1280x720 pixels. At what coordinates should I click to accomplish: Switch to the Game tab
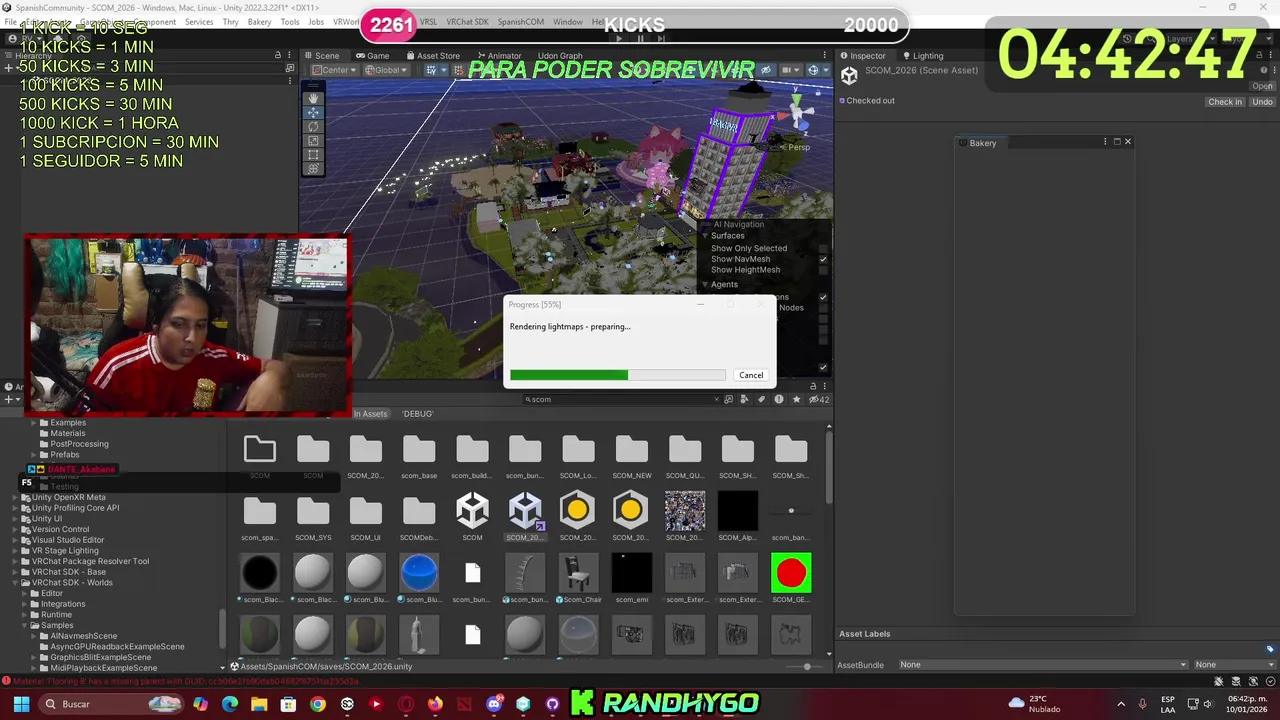pos(372,56)
